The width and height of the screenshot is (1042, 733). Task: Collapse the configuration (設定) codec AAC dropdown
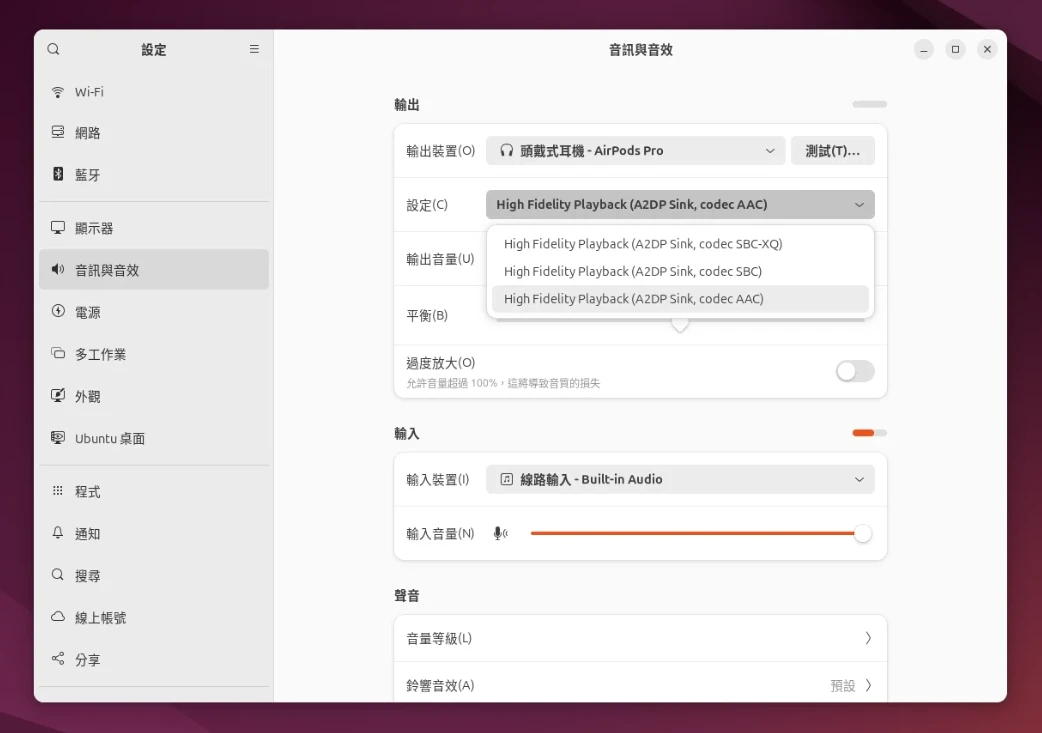point(680,205)
